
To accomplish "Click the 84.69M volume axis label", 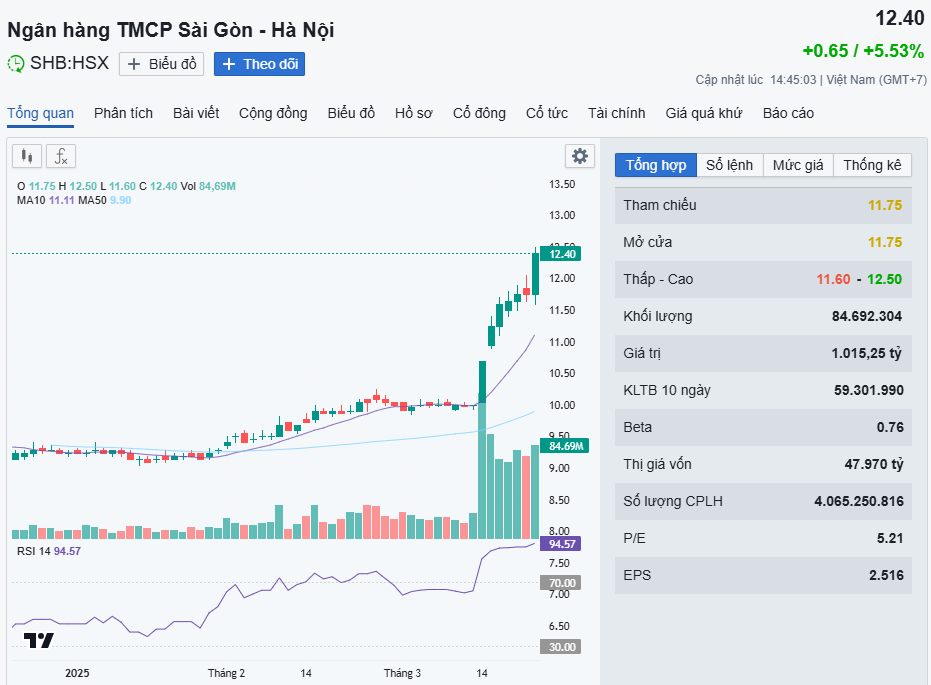I will 561,446.
